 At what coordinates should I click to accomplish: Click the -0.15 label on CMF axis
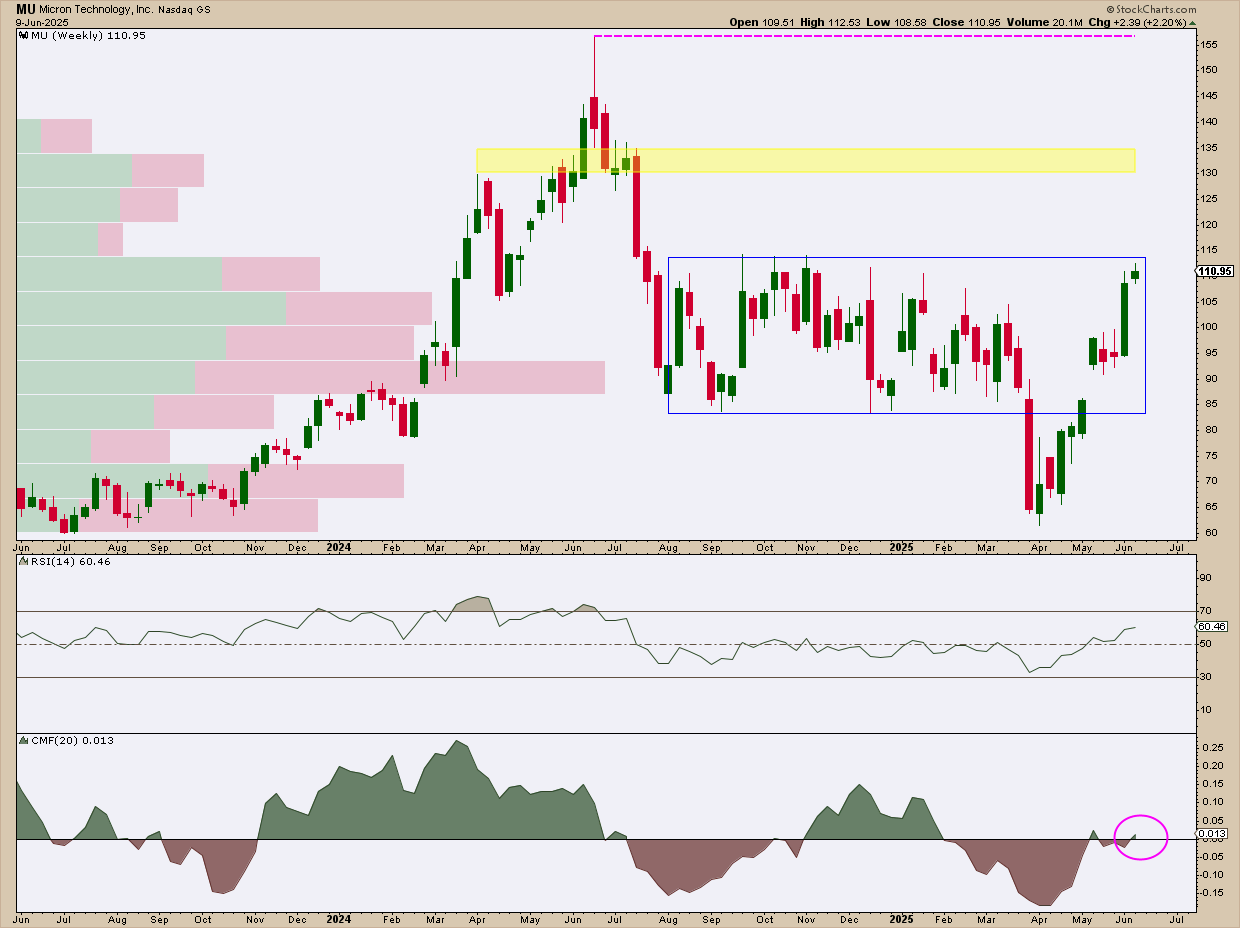click(1213, 892)
